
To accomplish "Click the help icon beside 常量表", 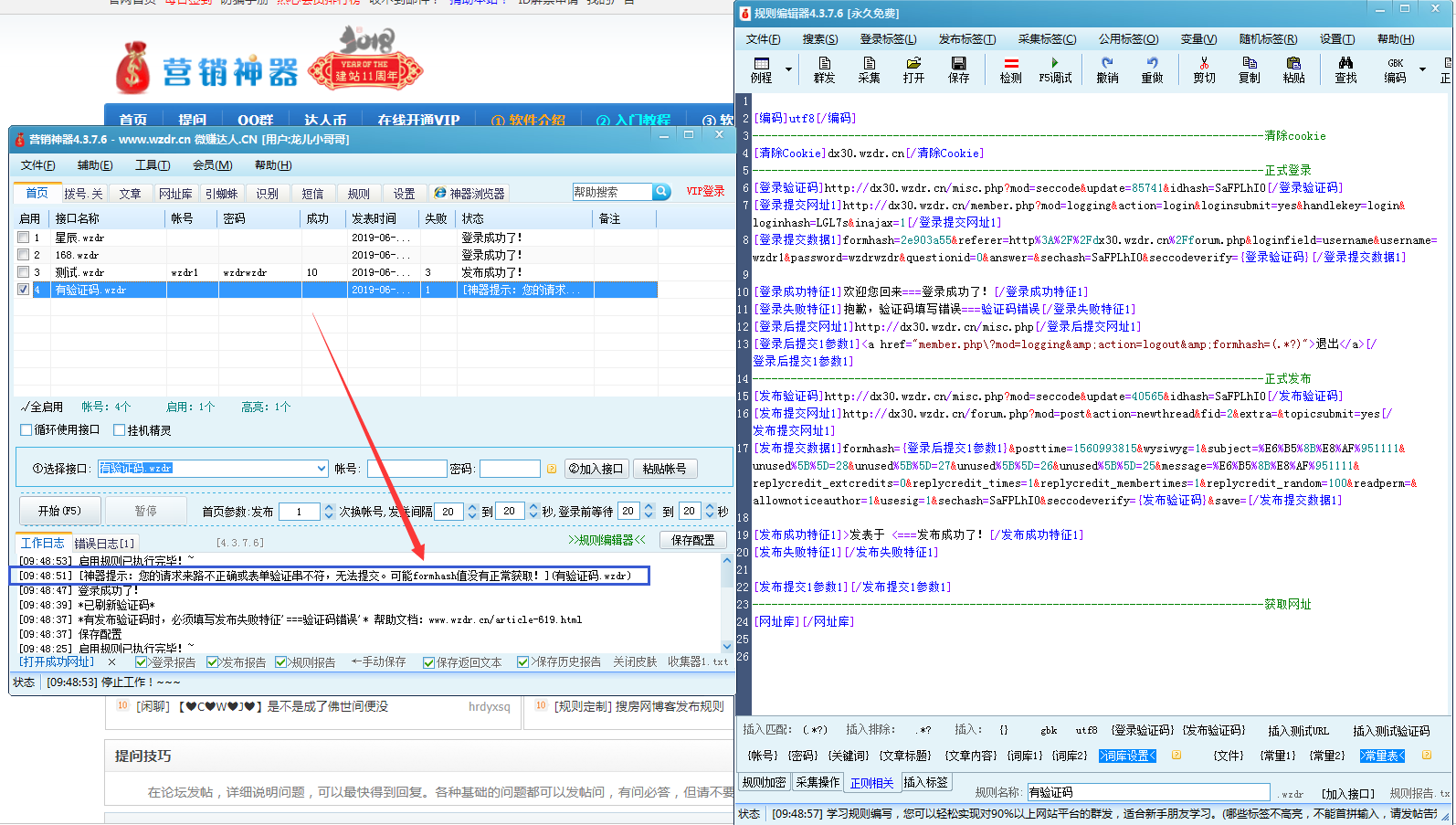I will (1426, 756).
